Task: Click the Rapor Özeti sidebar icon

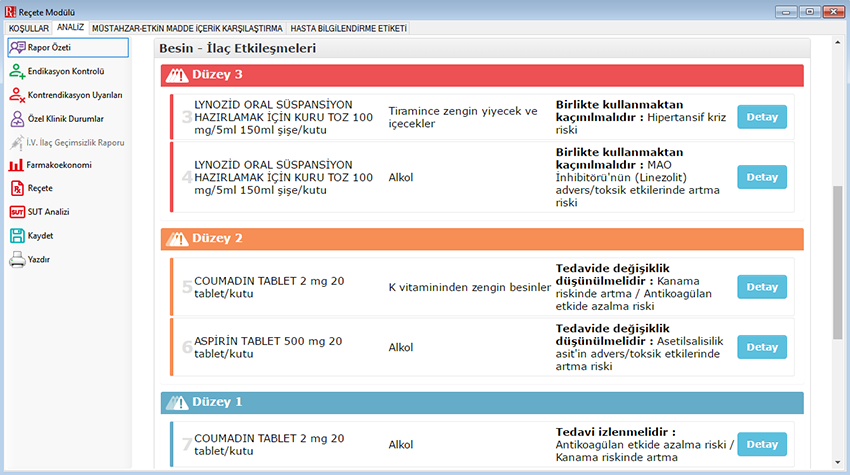Action: tap(17, 47)
